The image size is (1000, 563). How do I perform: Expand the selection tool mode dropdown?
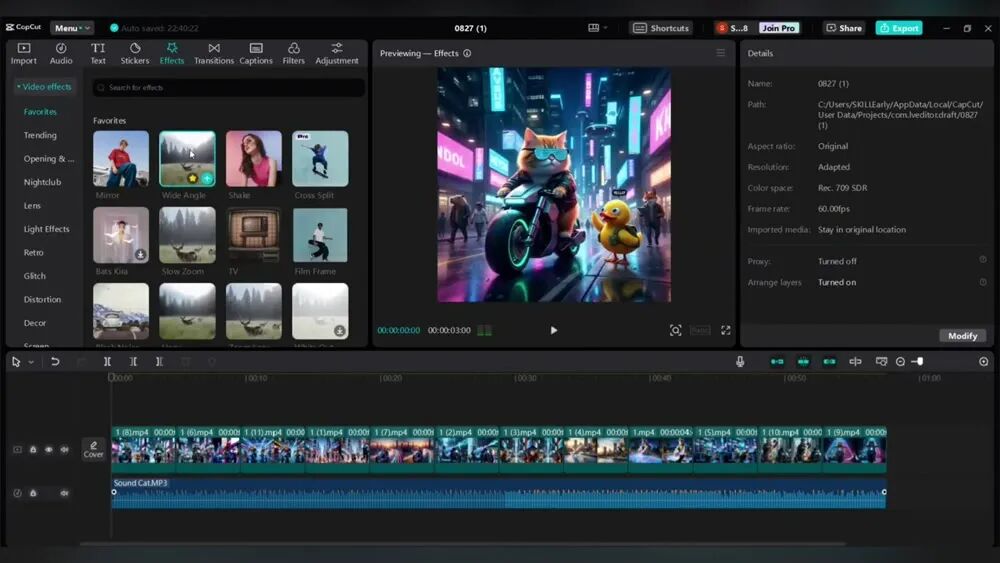[31, 362]
